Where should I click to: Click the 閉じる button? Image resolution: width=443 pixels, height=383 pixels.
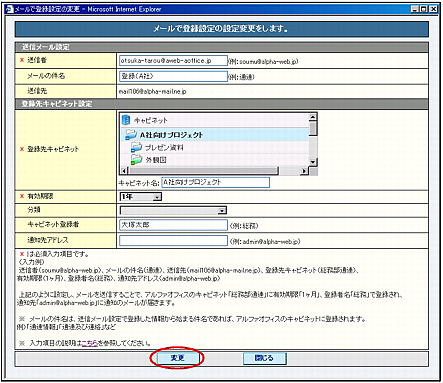(265, 358)
